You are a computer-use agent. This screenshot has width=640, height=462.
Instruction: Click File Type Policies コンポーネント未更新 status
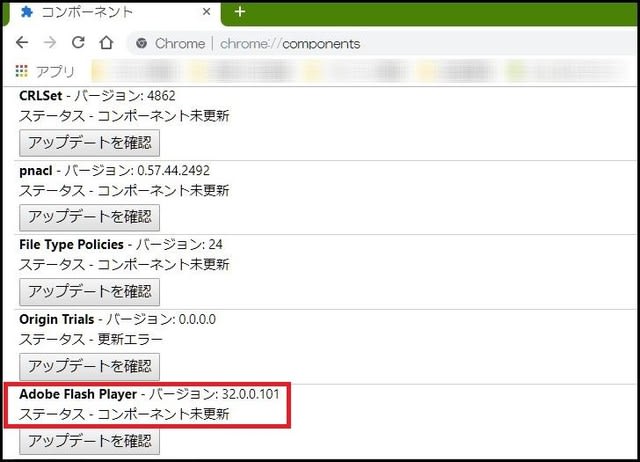pyautogui.click(x=163, y=265)
